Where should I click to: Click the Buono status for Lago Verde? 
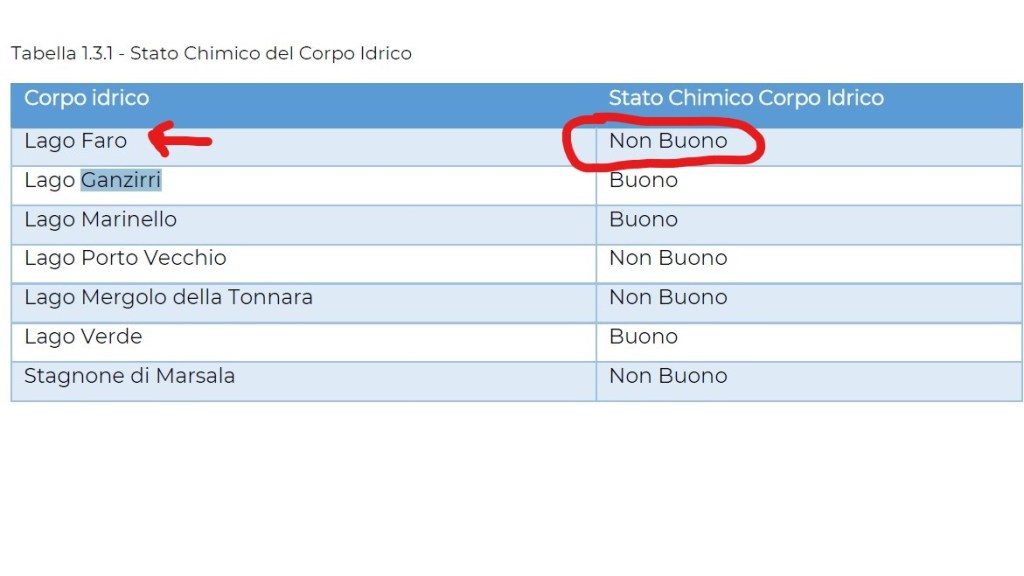[x=643, y=336]
